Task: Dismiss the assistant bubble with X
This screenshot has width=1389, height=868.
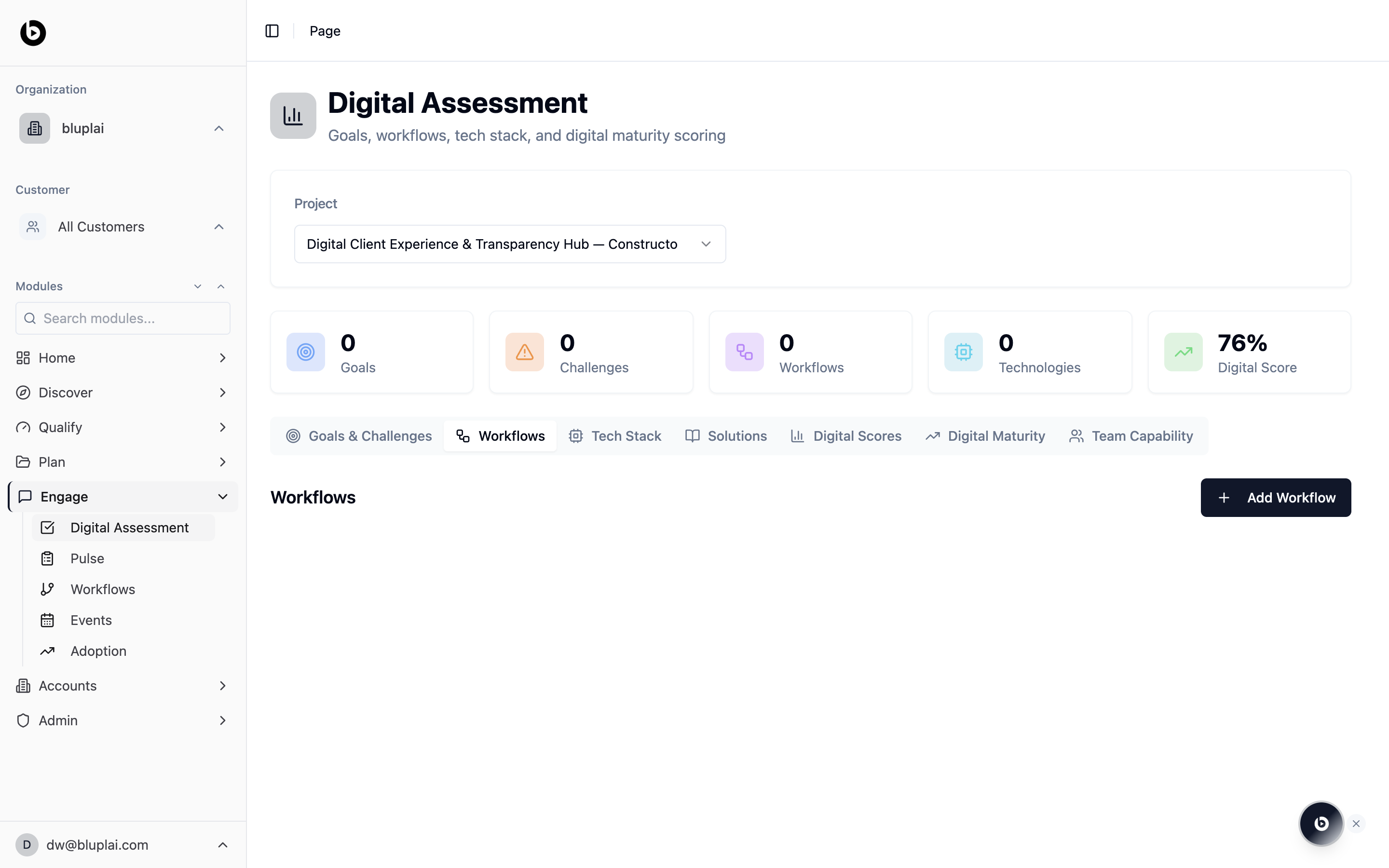Action: click(1356, 823)
